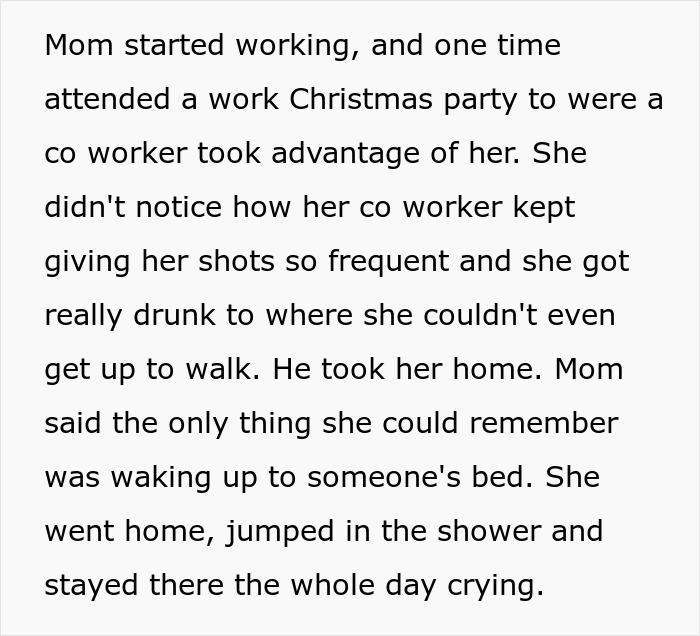Click the word "waking" in the paragraph

point(160,478)
